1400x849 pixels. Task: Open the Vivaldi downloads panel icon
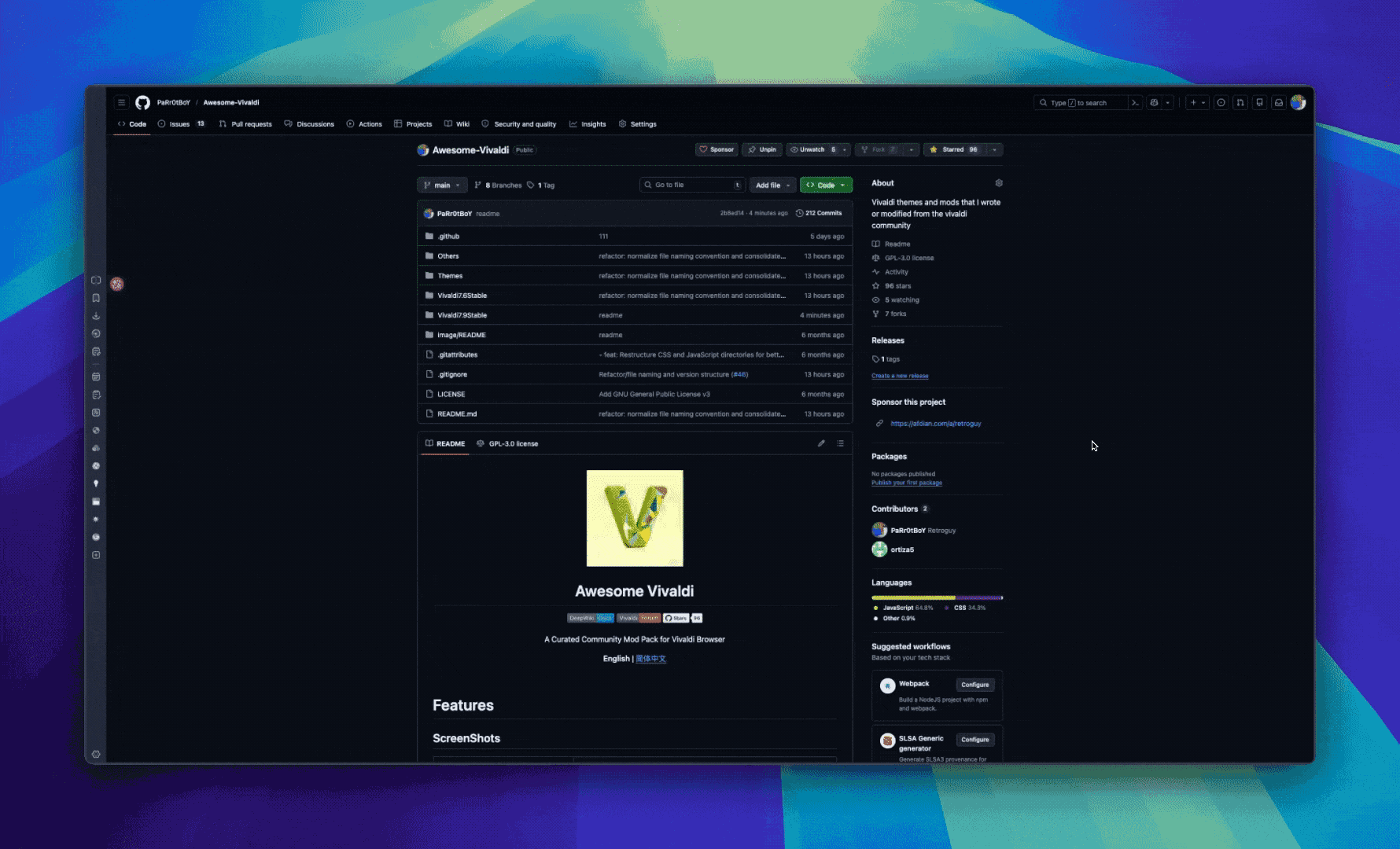pos(96,316)
